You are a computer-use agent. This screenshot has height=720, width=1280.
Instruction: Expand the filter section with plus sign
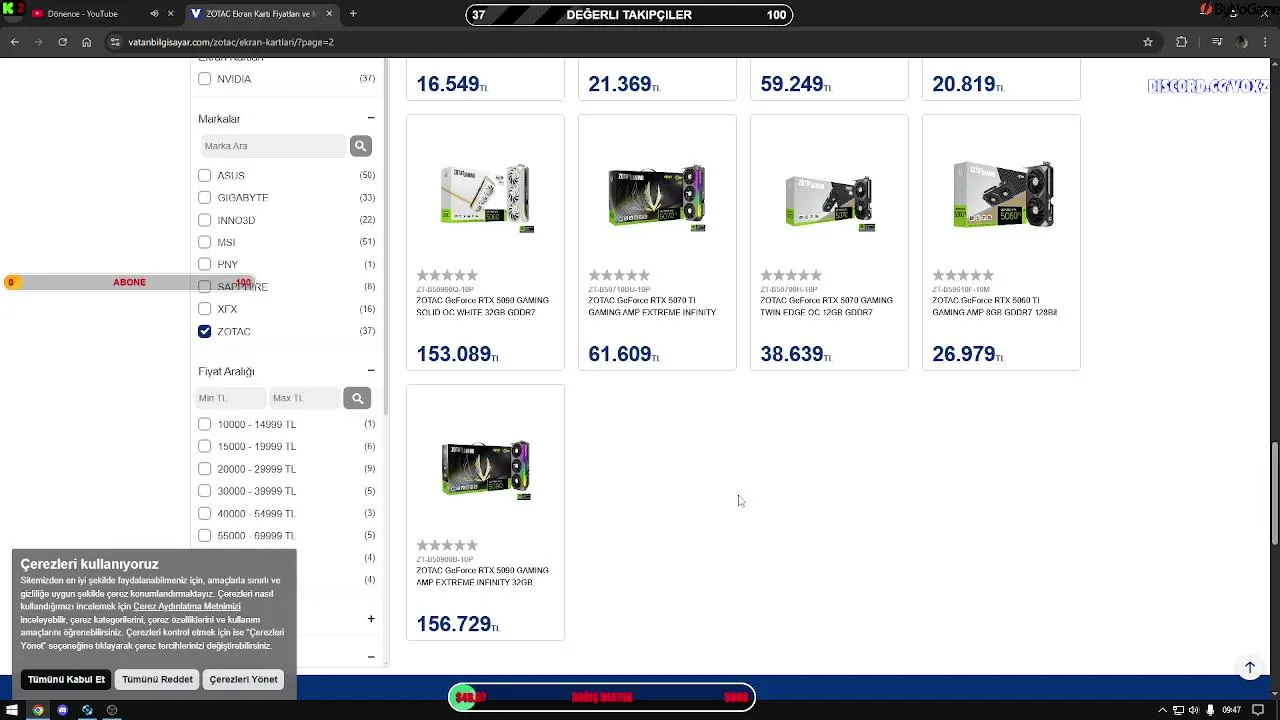click(371, 619)
